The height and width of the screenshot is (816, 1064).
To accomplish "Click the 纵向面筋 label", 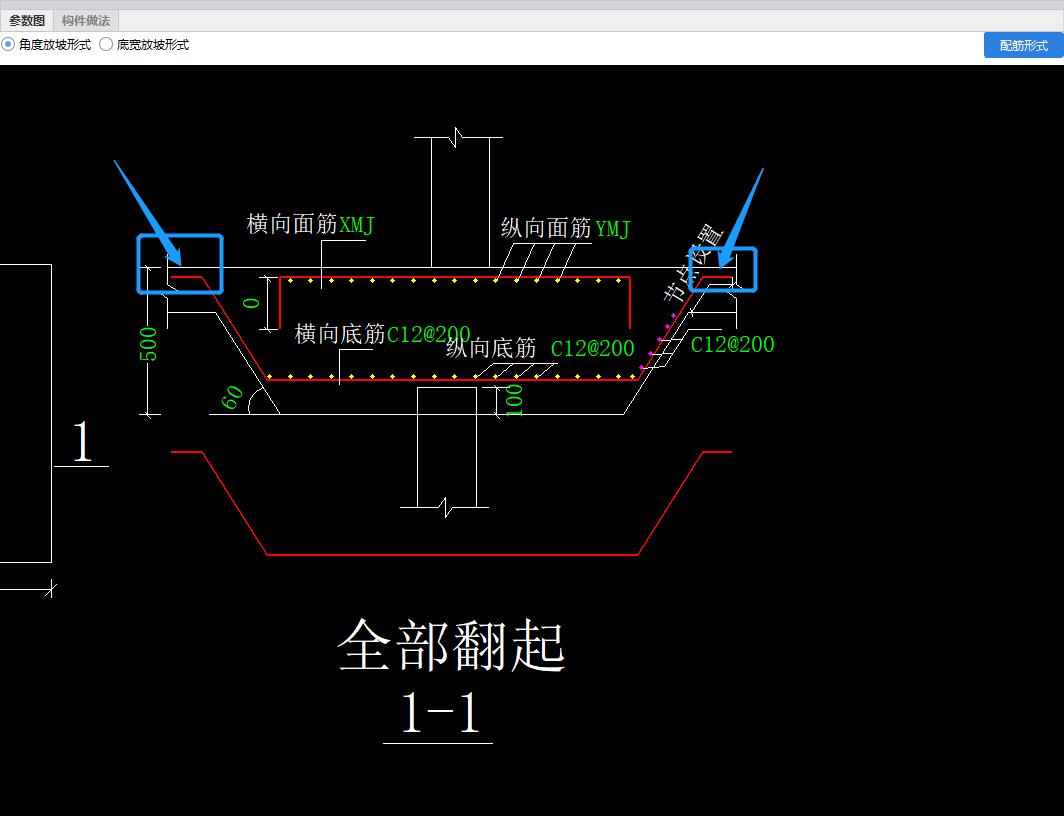I will [546, 227].
